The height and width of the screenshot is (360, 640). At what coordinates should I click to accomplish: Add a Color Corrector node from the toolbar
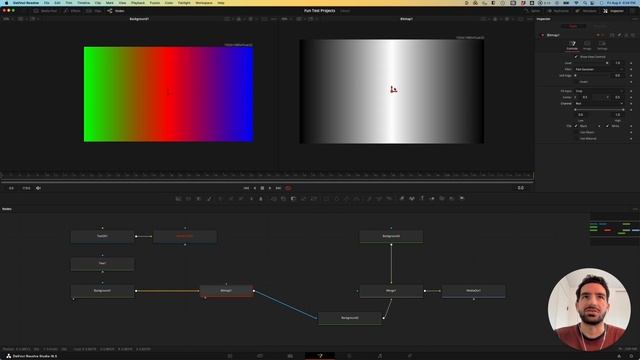point(221,198)
